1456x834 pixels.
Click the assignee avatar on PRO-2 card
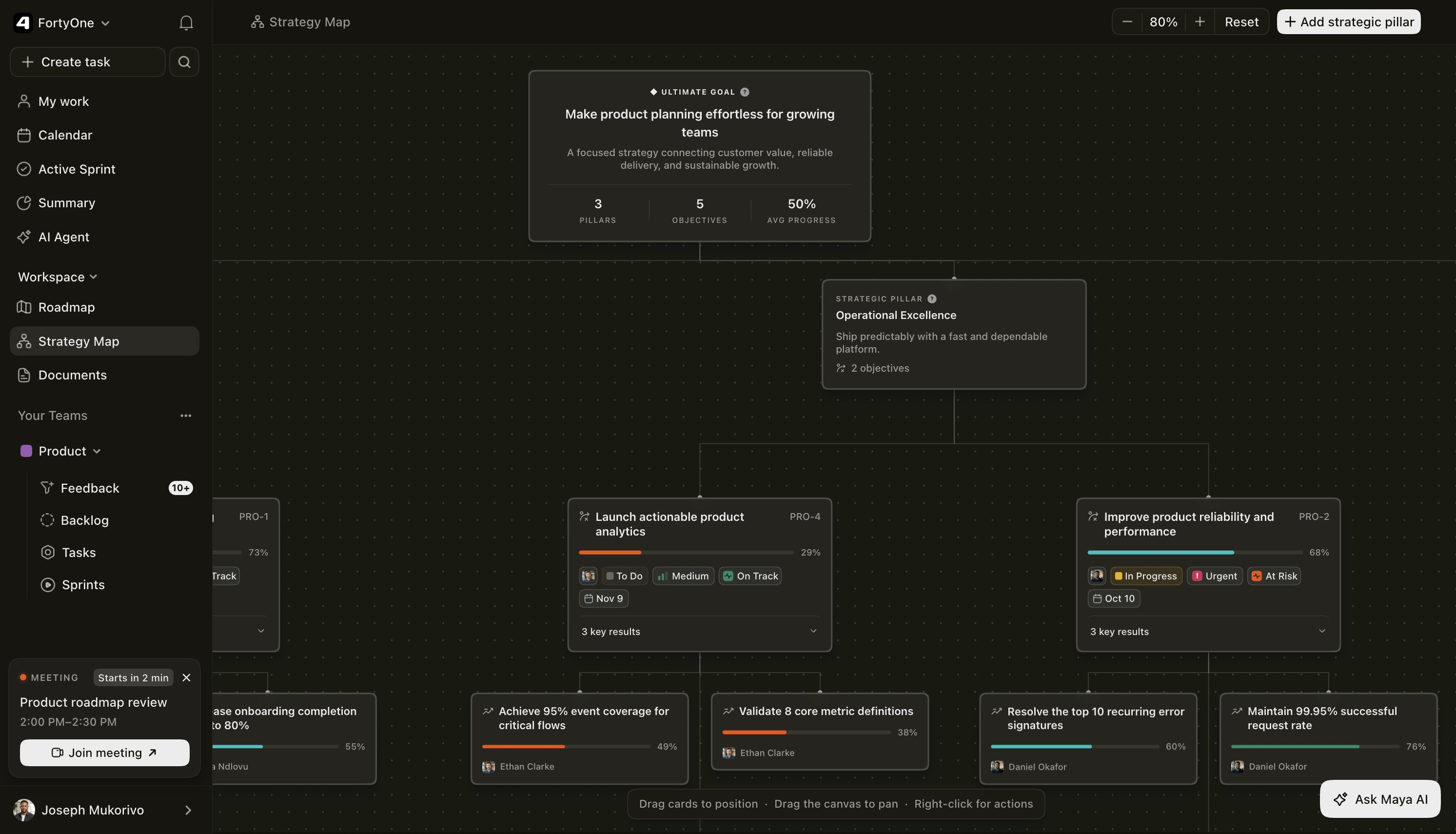coord(1097,576)
